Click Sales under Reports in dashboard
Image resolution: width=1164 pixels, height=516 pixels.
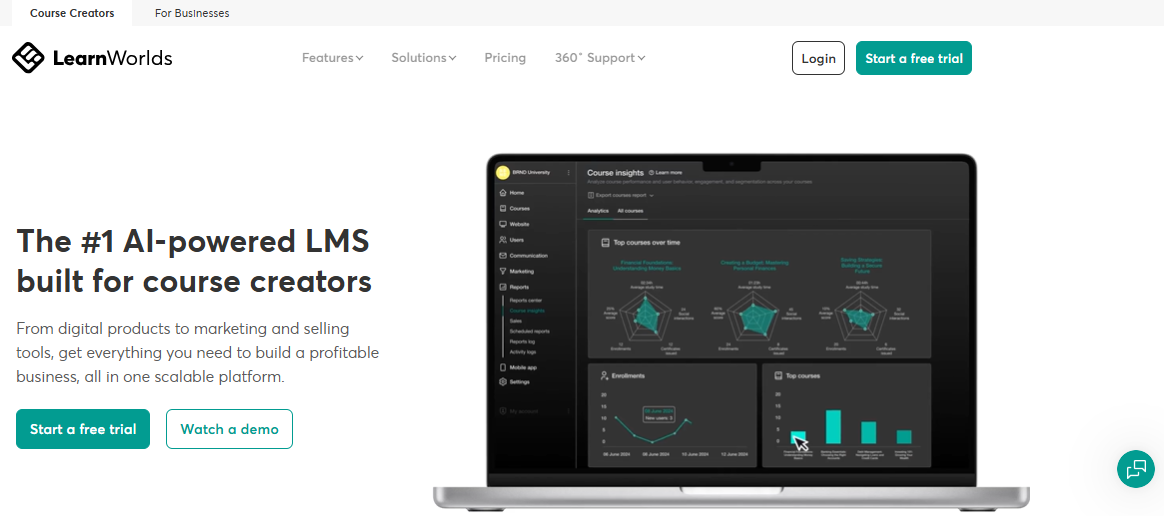(515, 321)
